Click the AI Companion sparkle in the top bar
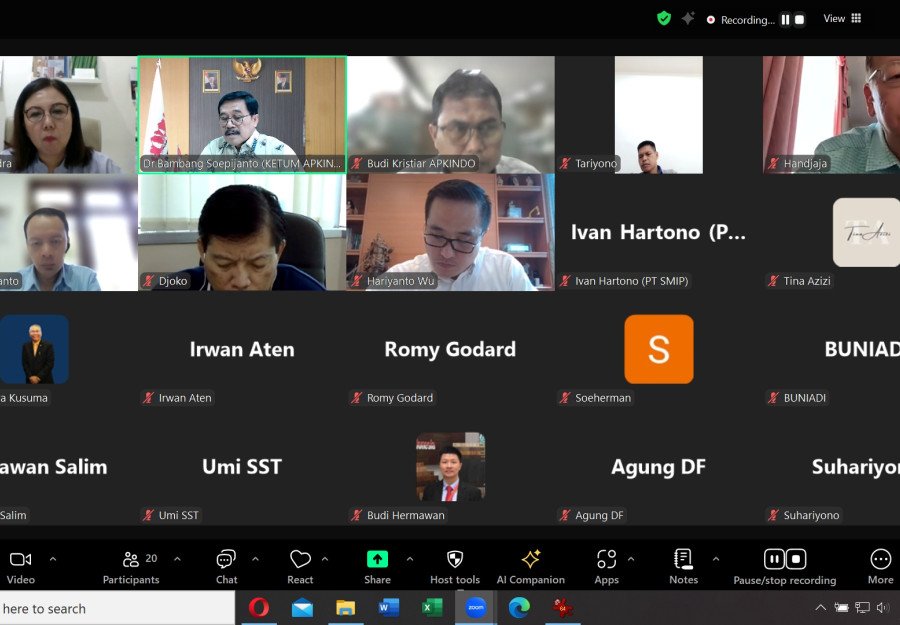 point(688,19)
